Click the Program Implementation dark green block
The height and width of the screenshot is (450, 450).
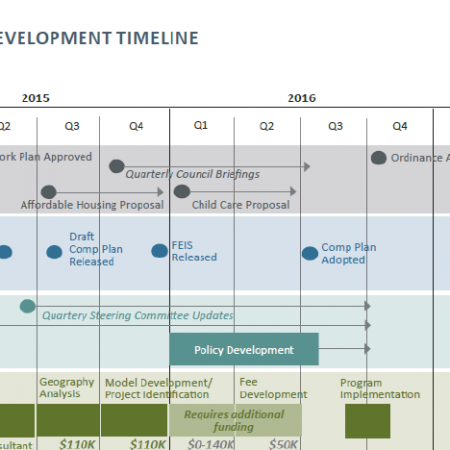367,421
